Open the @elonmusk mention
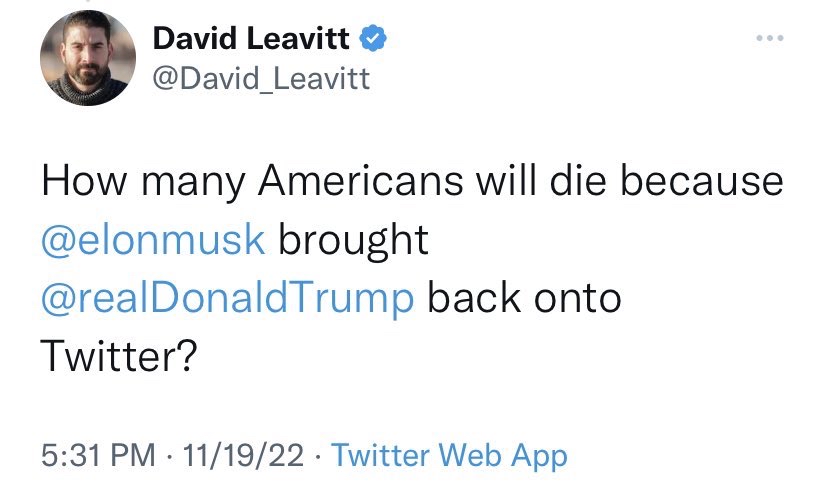This screenshot has width=828, height=499. (x=153, y=240)
